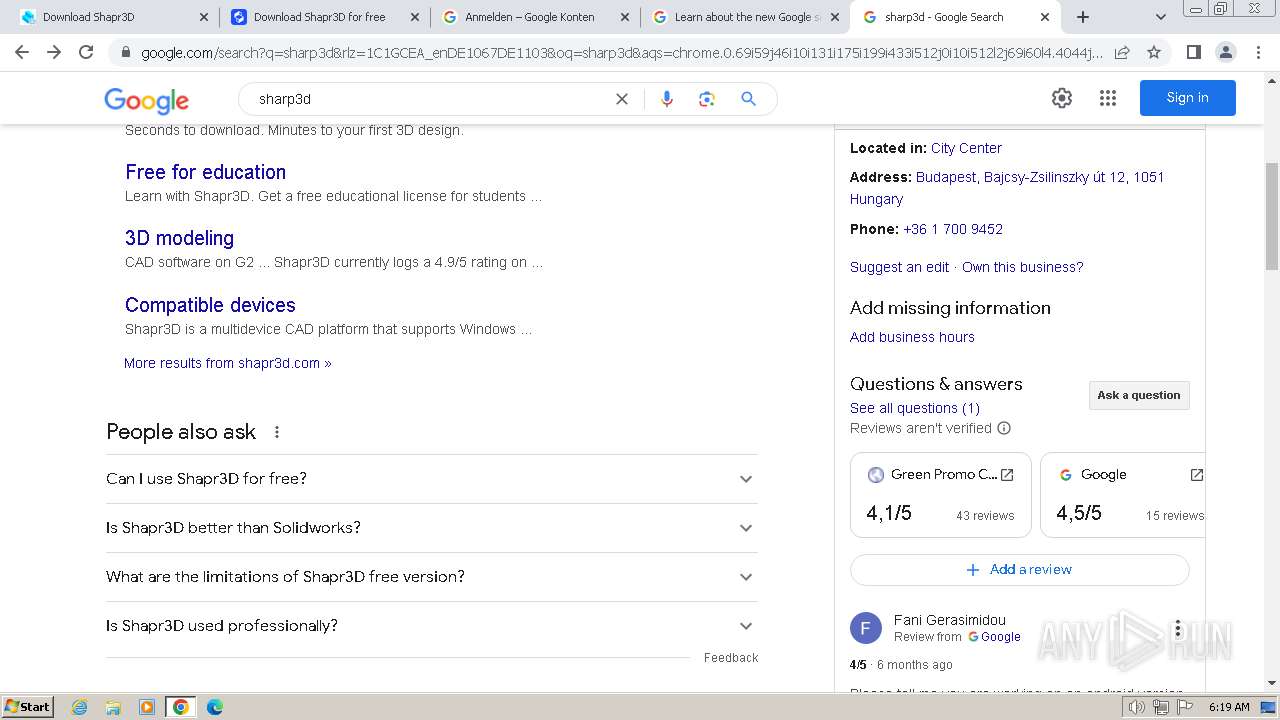Click Add business hours link
1280x720 pixels.
pos(912,337)
